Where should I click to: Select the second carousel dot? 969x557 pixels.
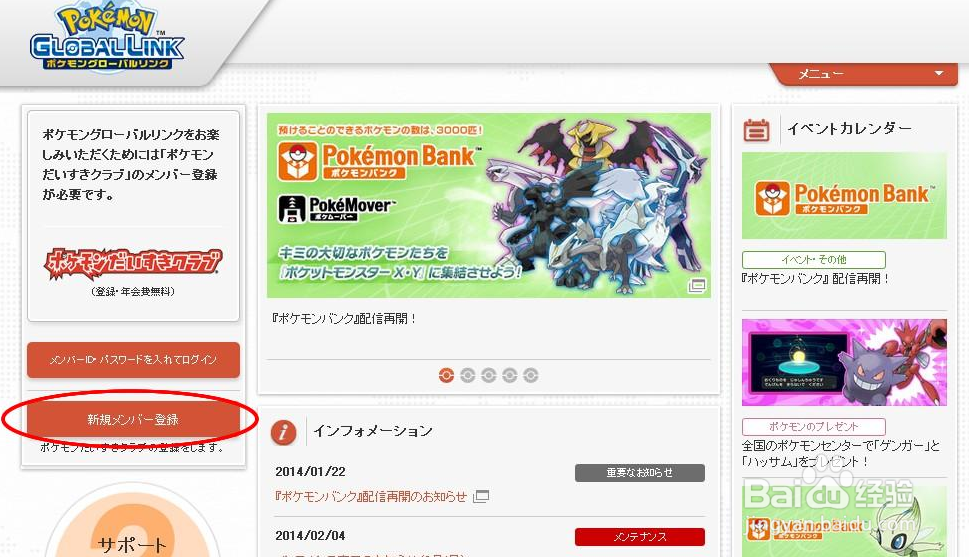tap(468, 375)
